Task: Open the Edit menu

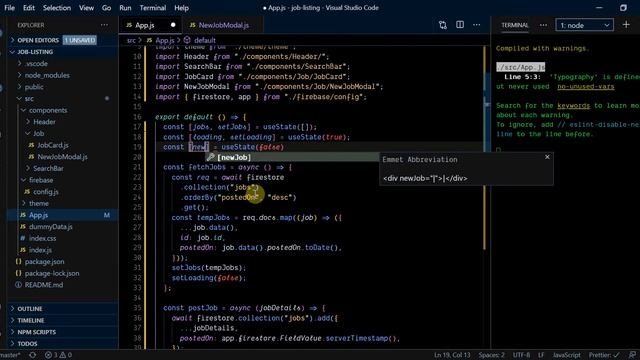Action: click(x=29, y=8)
